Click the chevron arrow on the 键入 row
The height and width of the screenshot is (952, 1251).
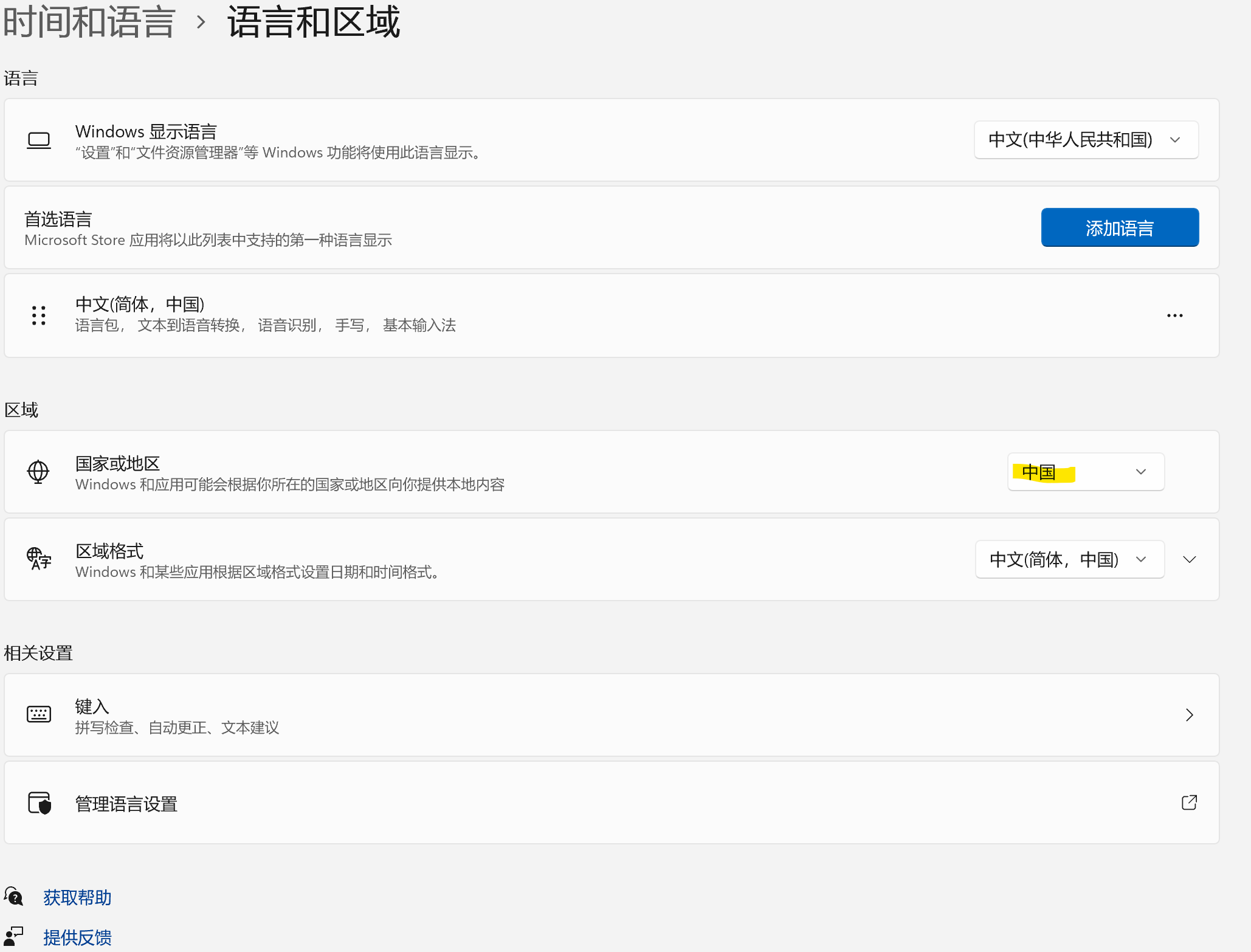(1189, 715)
